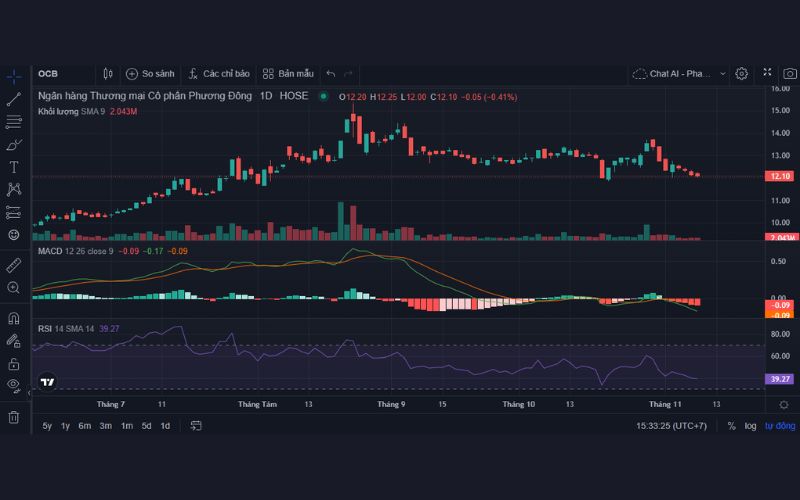Open Các chỉ báo indicators menu

218,73
